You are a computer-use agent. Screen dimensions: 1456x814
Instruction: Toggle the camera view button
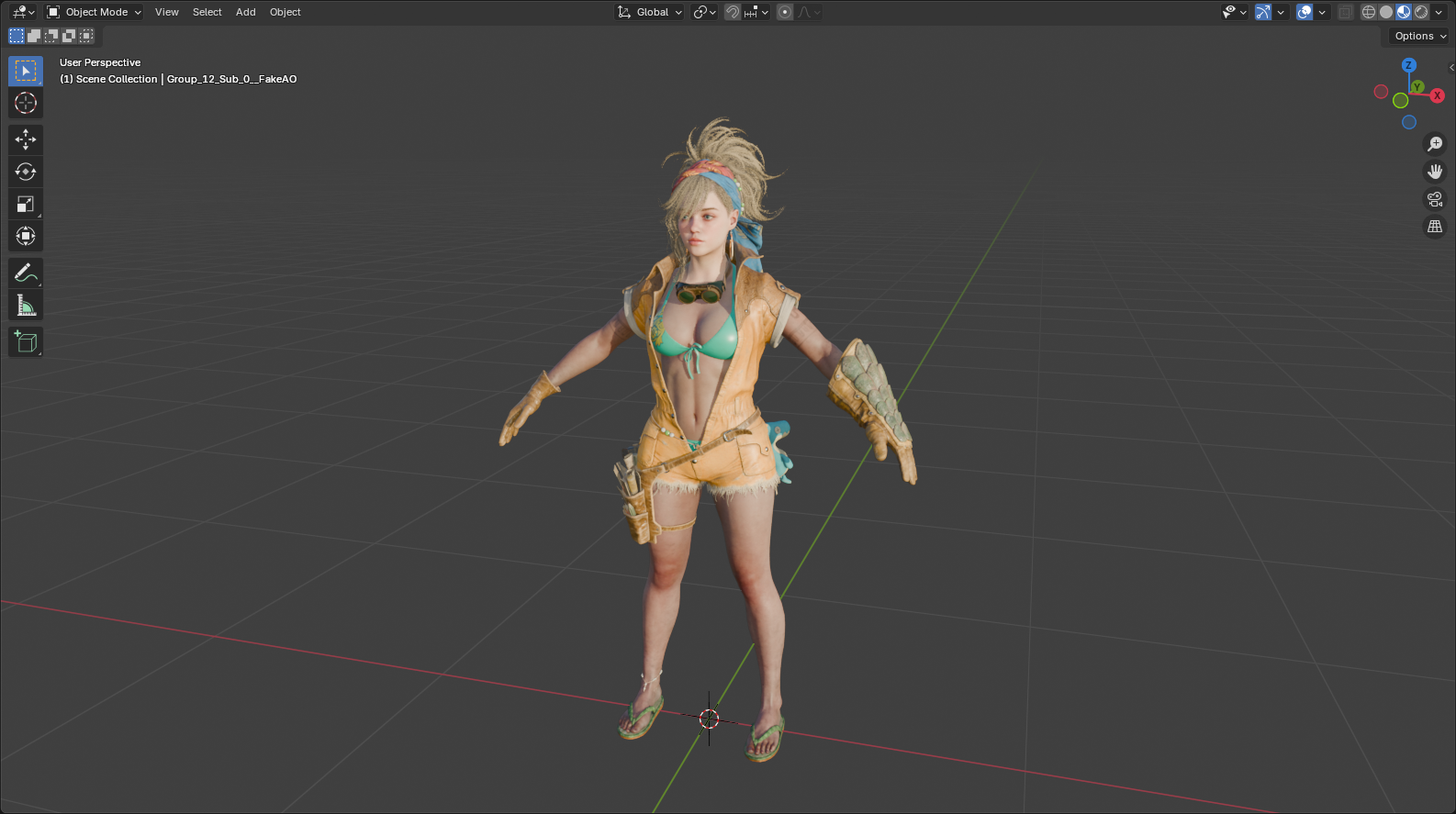pos(1435,199)
